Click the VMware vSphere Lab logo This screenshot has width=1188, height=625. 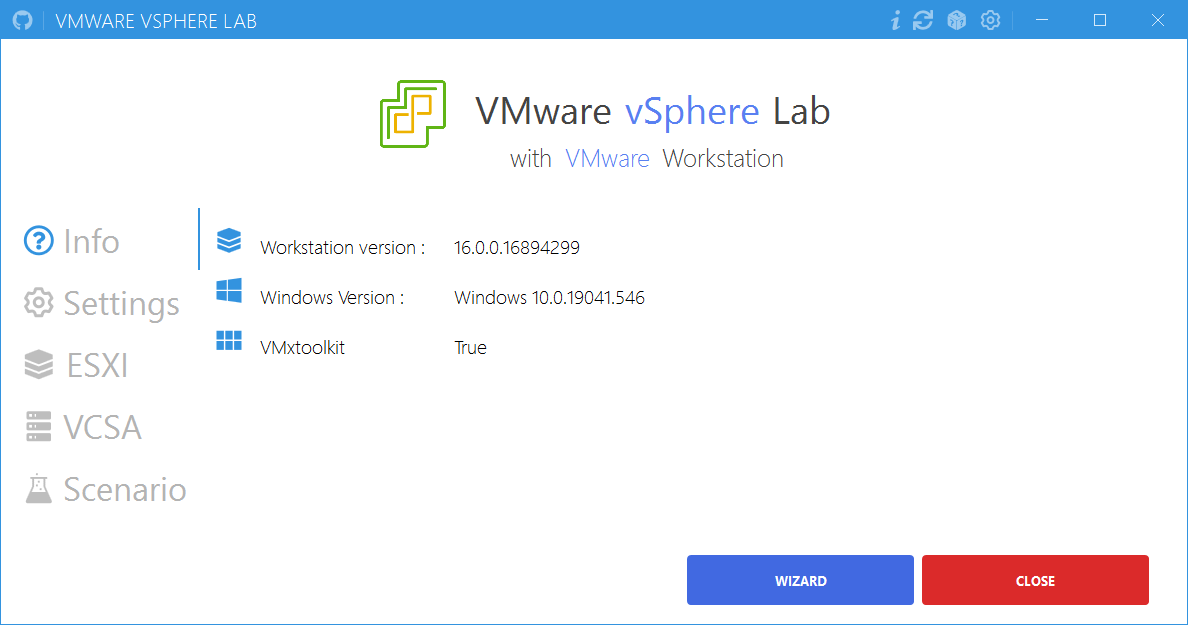tap(413, 114)
